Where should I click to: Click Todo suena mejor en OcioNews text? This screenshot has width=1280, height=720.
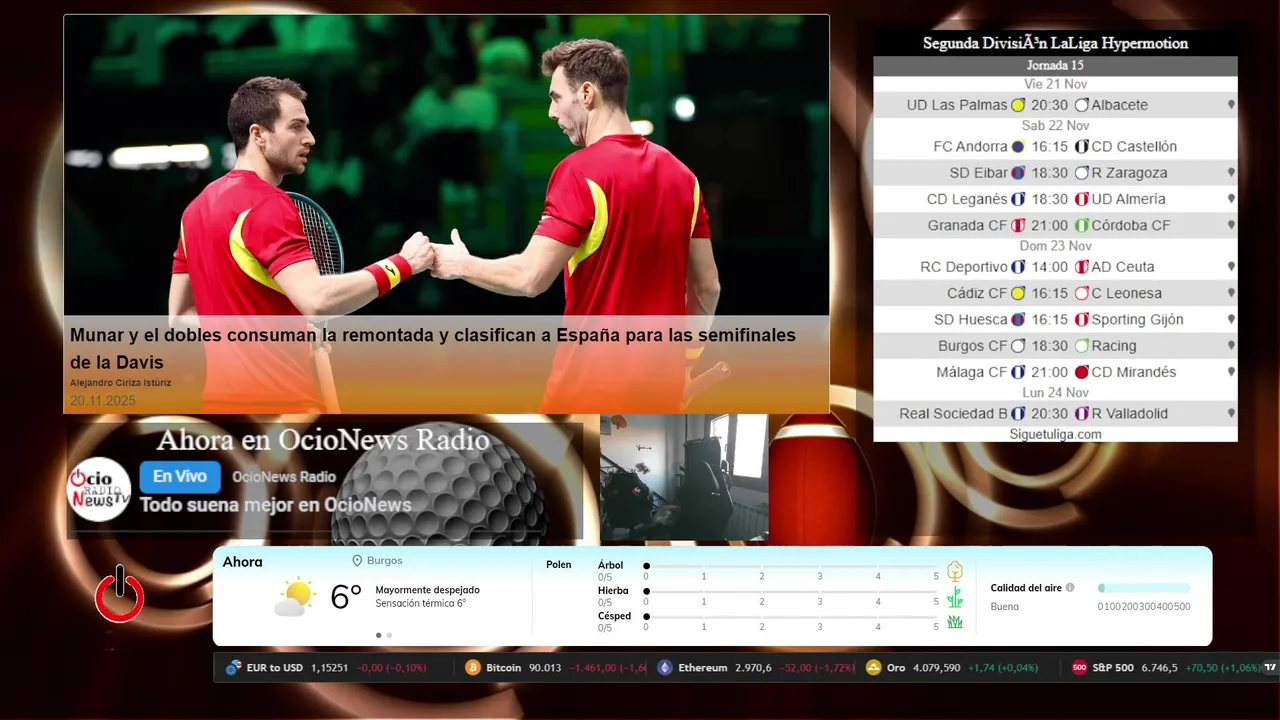(275, 505)
